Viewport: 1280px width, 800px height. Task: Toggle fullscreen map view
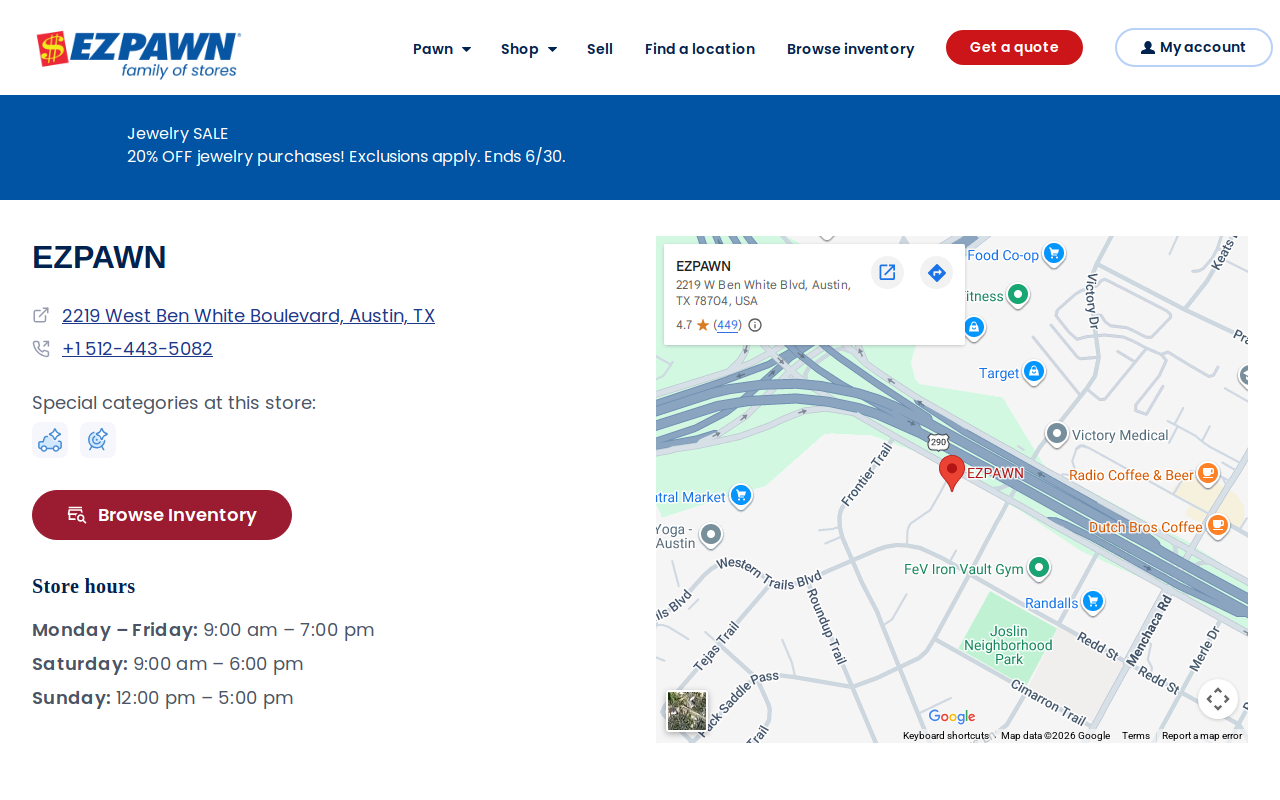click(x=1218, y=699)
